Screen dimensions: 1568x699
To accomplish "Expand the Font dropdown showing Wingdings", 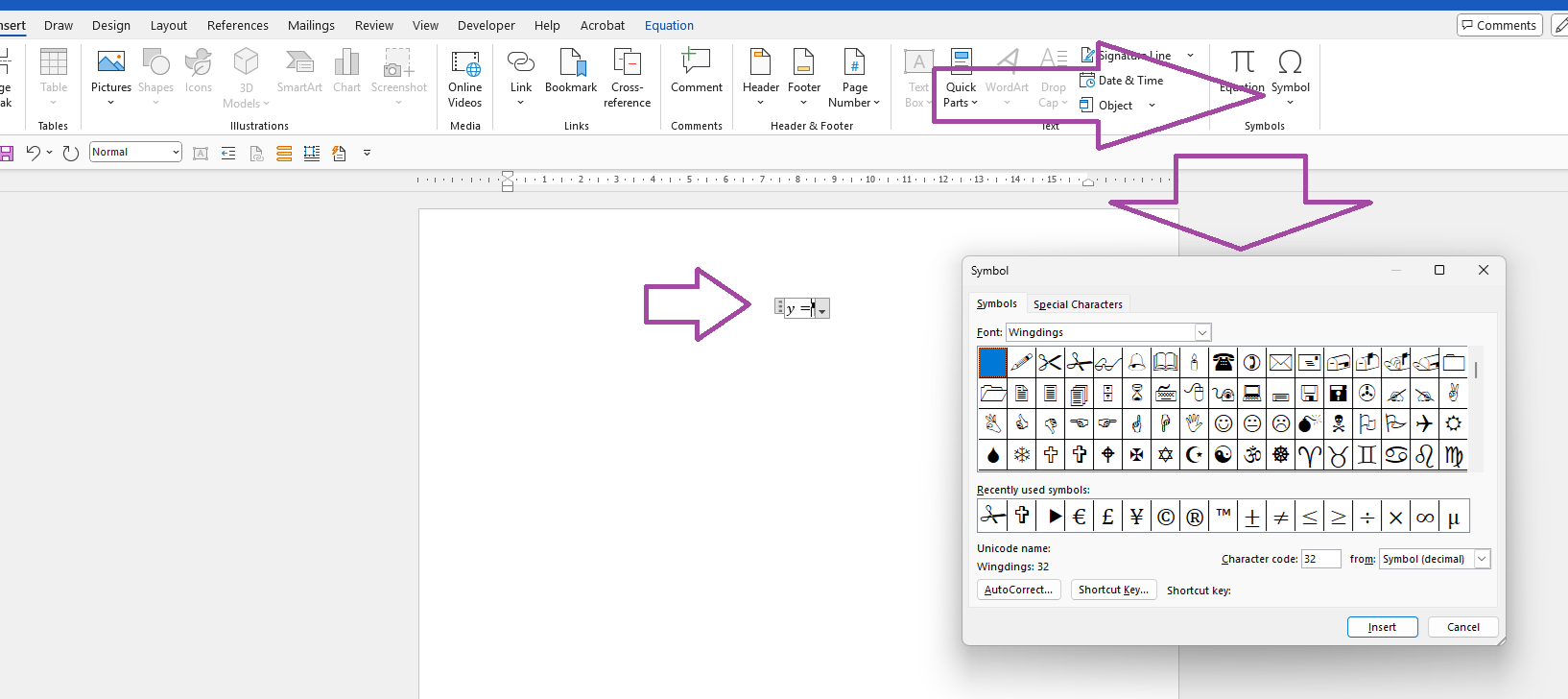I will point(1201,332).
